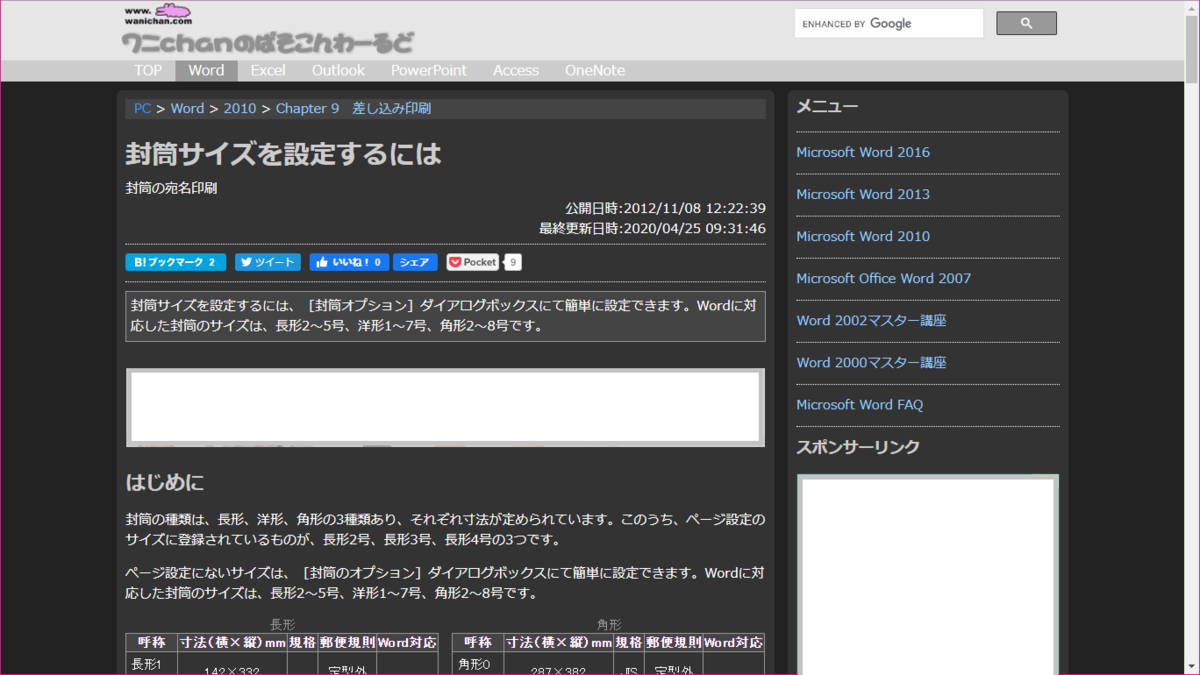Open Word 2000マスター講座 link

pyautogui.click(x=871, y=362)
